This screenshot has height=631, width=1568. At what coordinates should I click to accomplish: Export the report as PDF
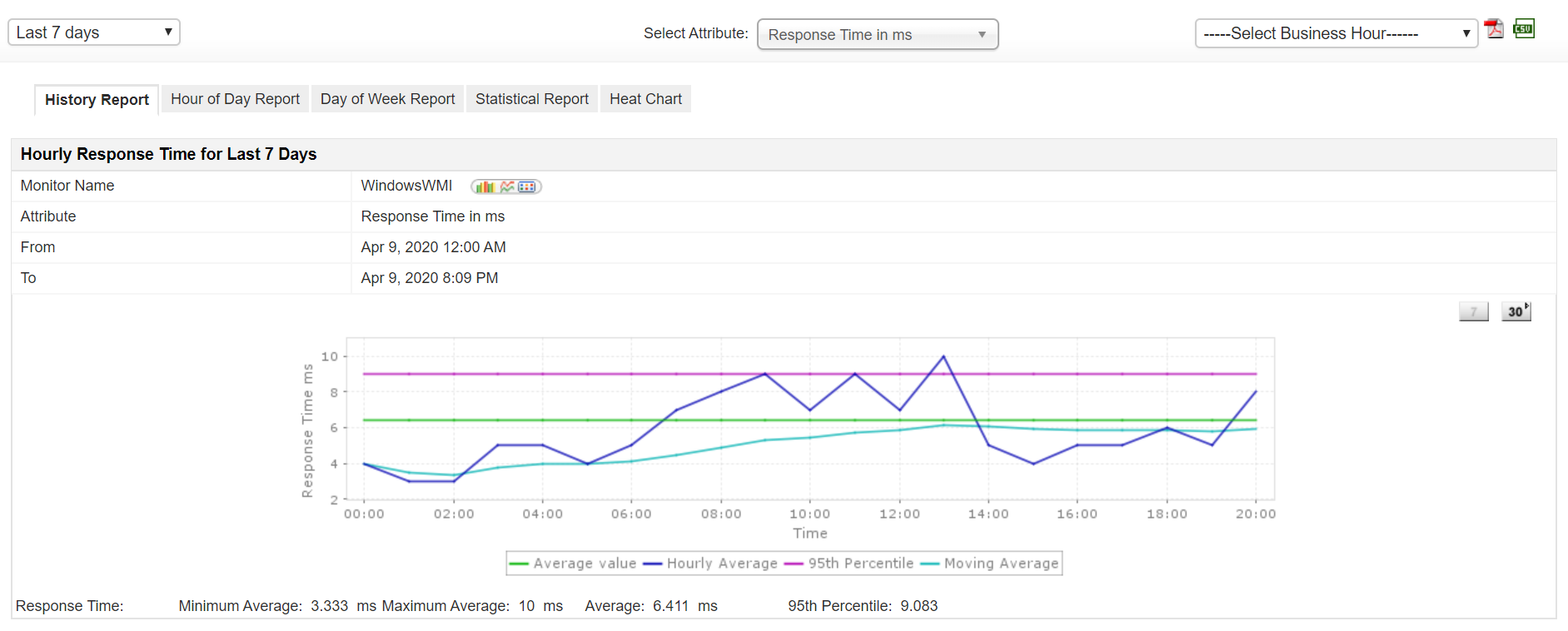coord(1495,29)
